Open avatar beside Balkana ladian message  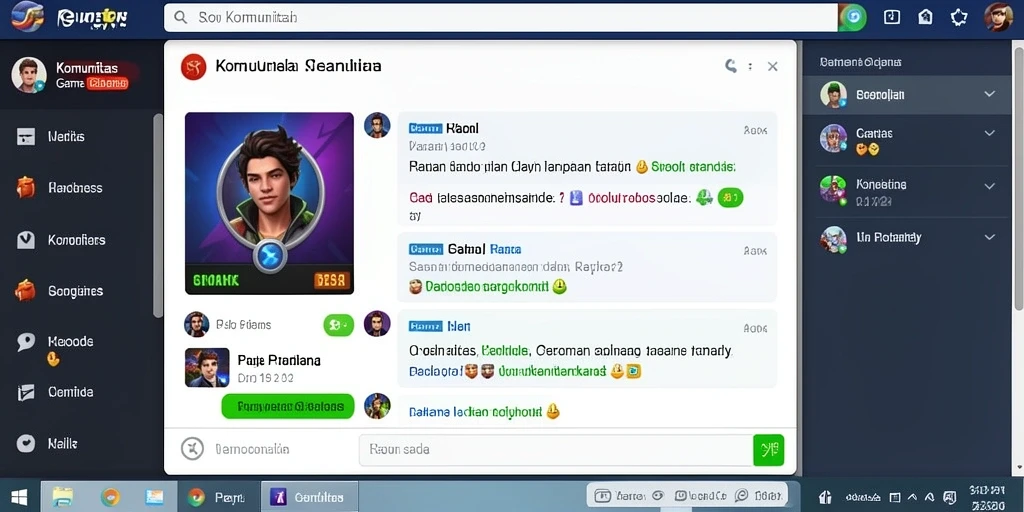[x=377, y=406]
